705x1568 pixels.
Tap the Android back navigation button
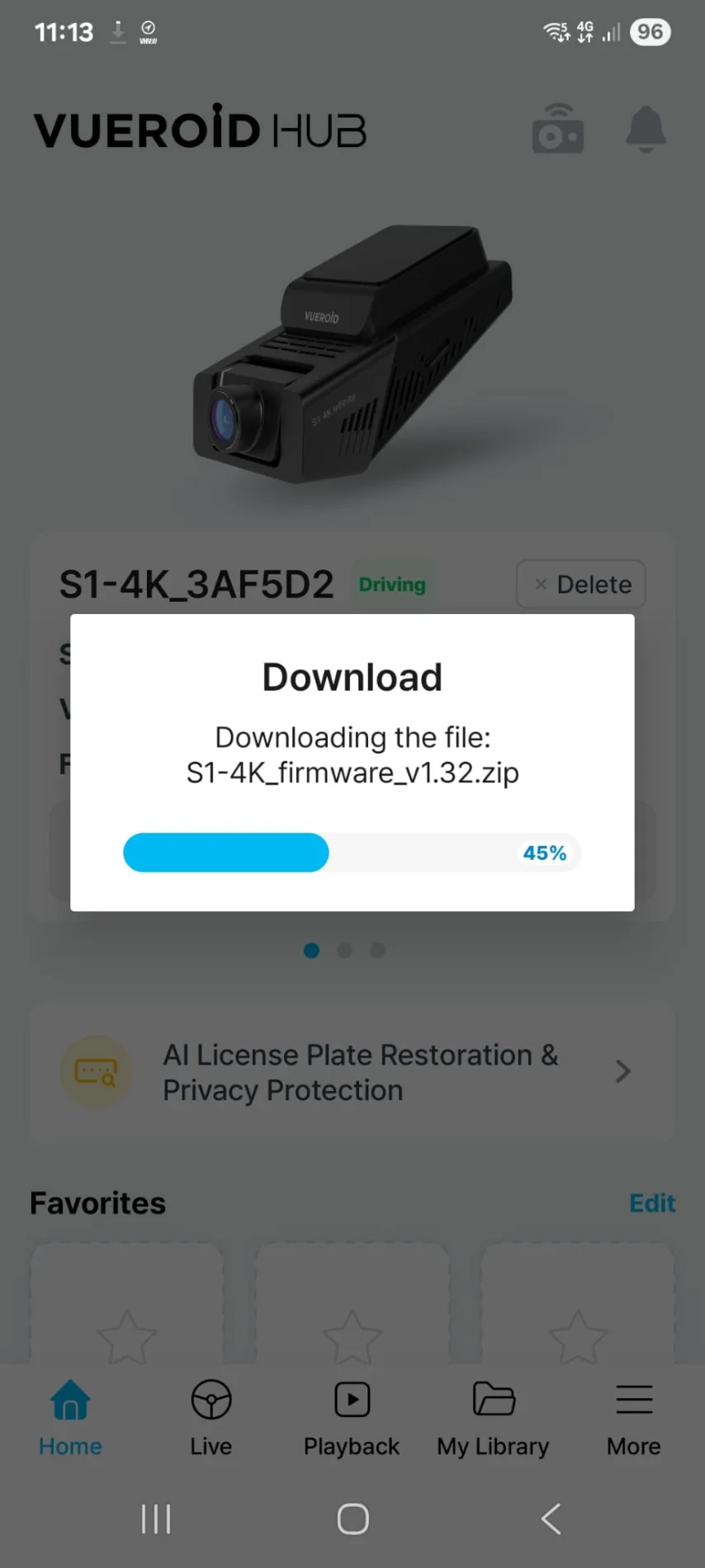click(x=551, y=1518)
